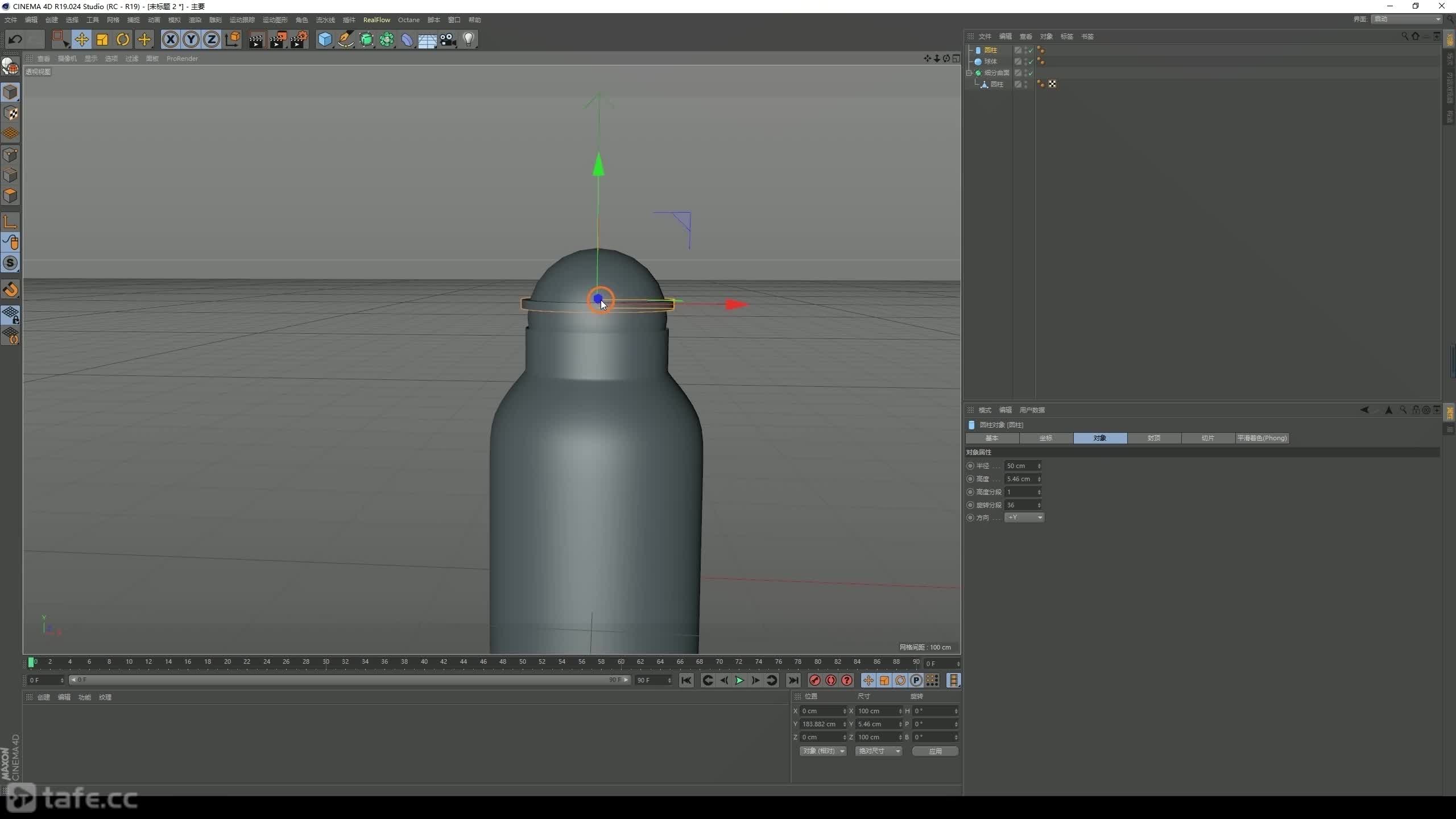Enable Axis mode L-shaped icon
Viewport: 1456px width, 819px height.
10,222
